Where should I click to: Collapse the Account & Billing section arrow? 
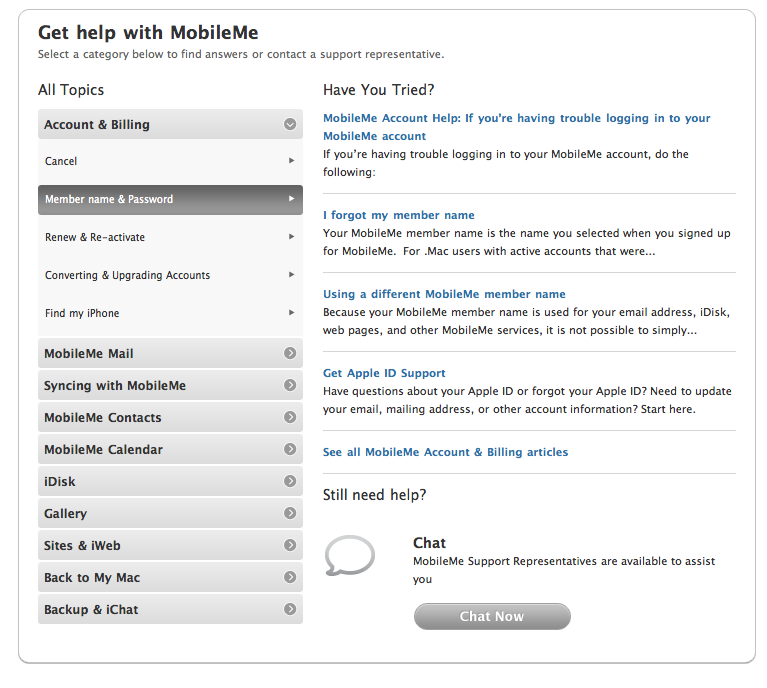(x=290, y=125)
